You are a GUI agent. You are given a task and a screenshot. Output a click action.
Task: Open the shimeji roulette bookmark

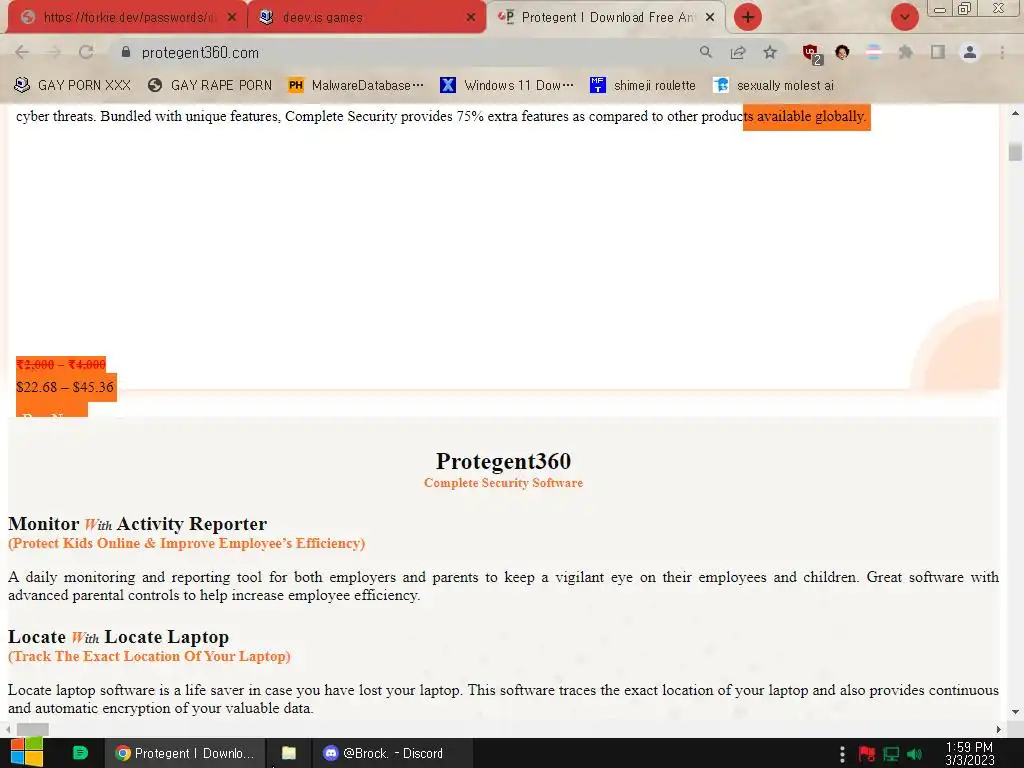click(x=643, y=85)
